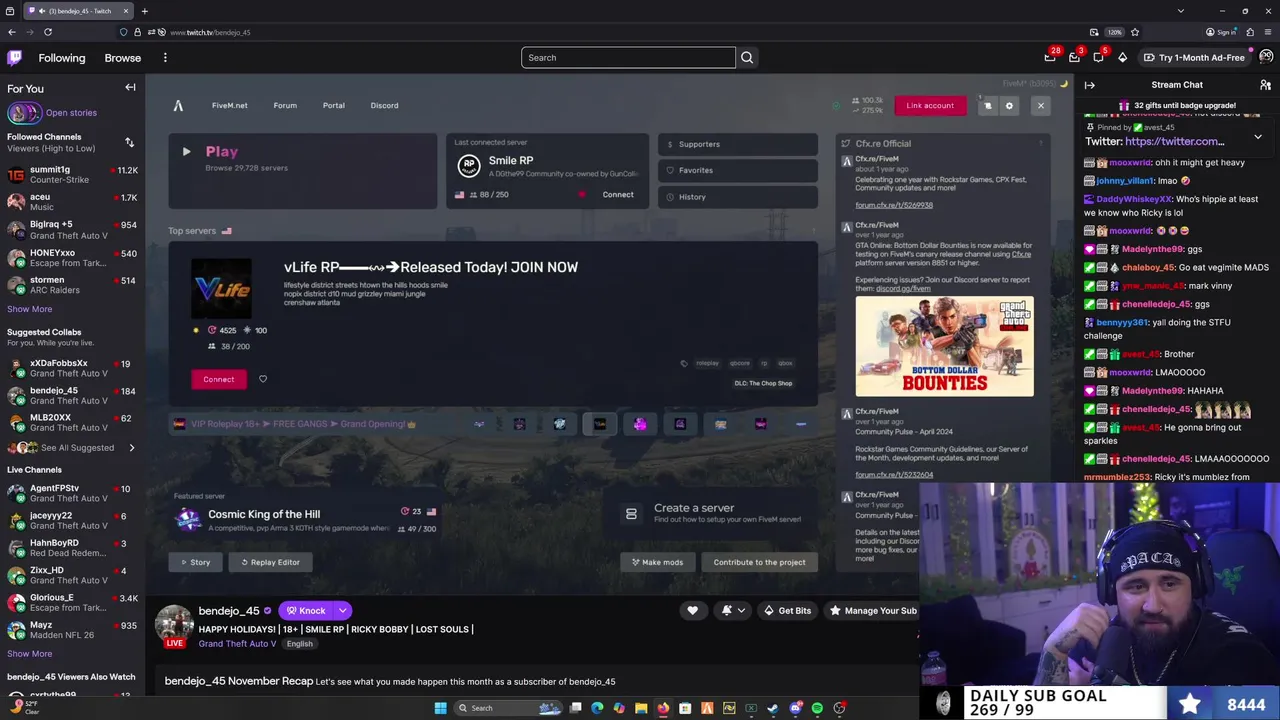The image size is (1280, 720).
Task: Open AgentFPStv live channel
Action: pyautogui.click(x=72, y=493)
